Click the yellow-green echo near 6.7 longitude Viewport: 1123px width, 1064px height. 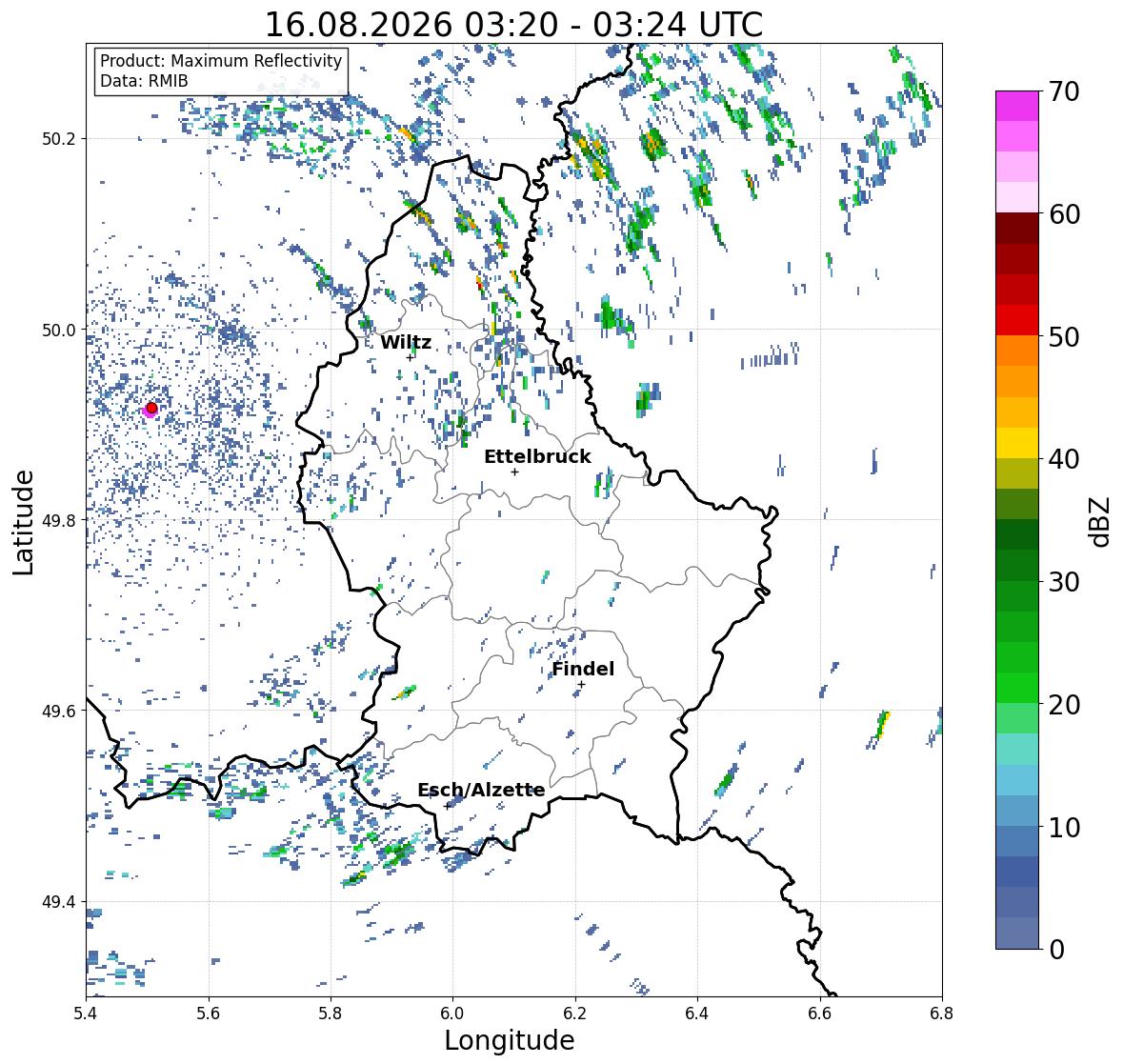[882, 725]
